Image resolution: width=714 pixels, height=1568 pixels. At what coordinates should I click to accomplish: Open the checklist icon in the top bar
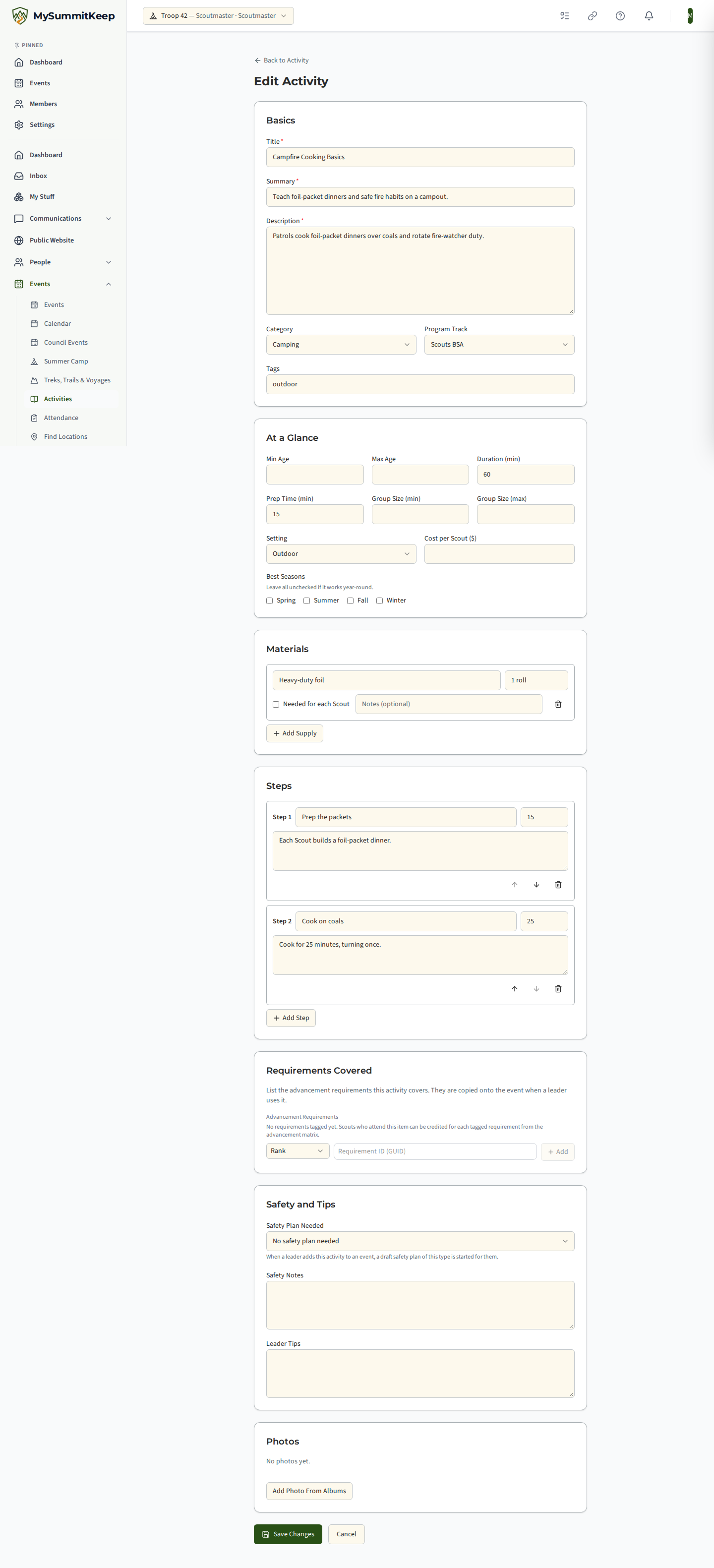pyautogui.click(x=565, y=16)
